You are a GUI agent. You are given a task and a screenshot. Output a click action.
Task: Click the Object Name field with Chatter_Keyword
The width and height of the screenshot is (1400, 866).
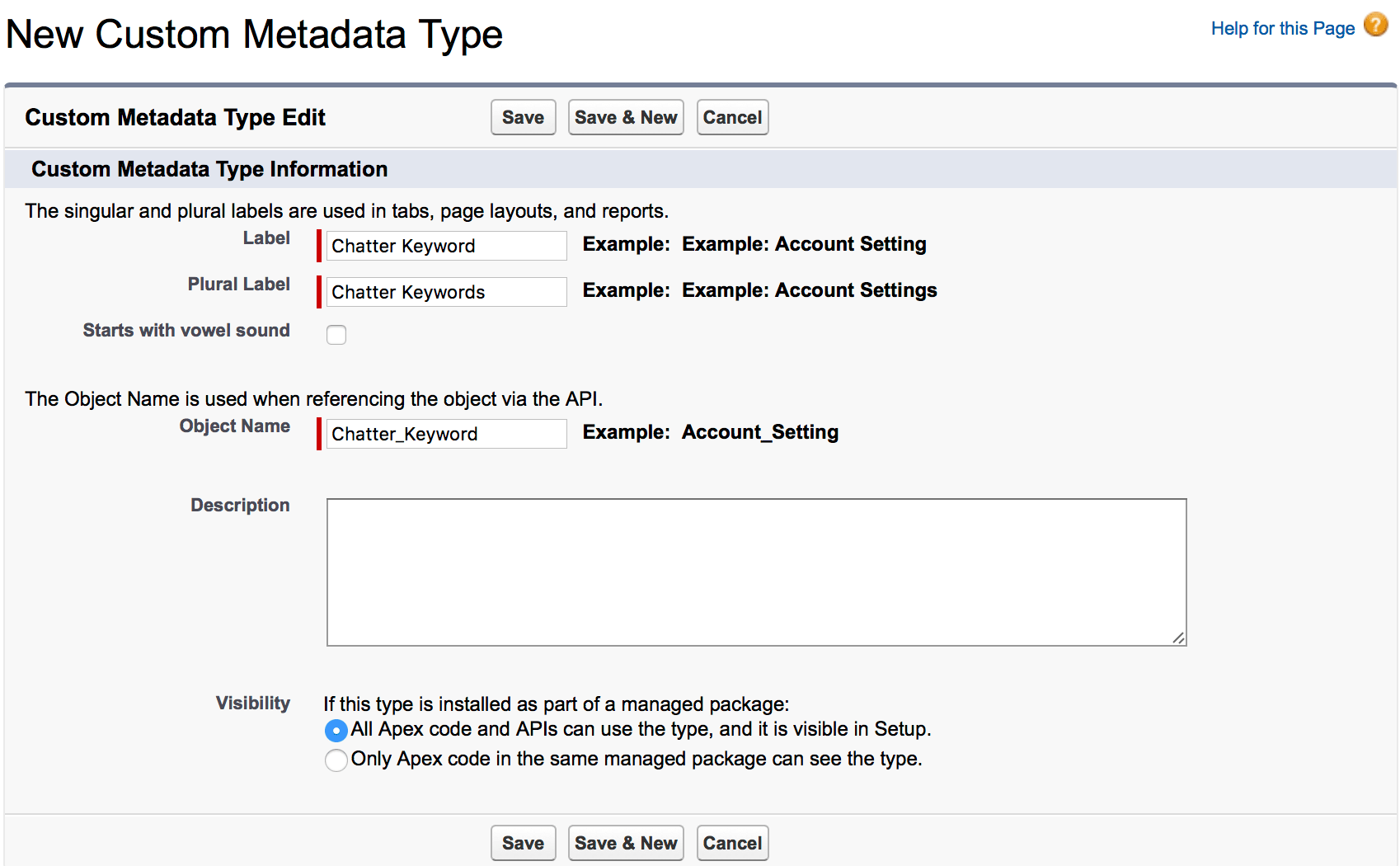point(446,434)
